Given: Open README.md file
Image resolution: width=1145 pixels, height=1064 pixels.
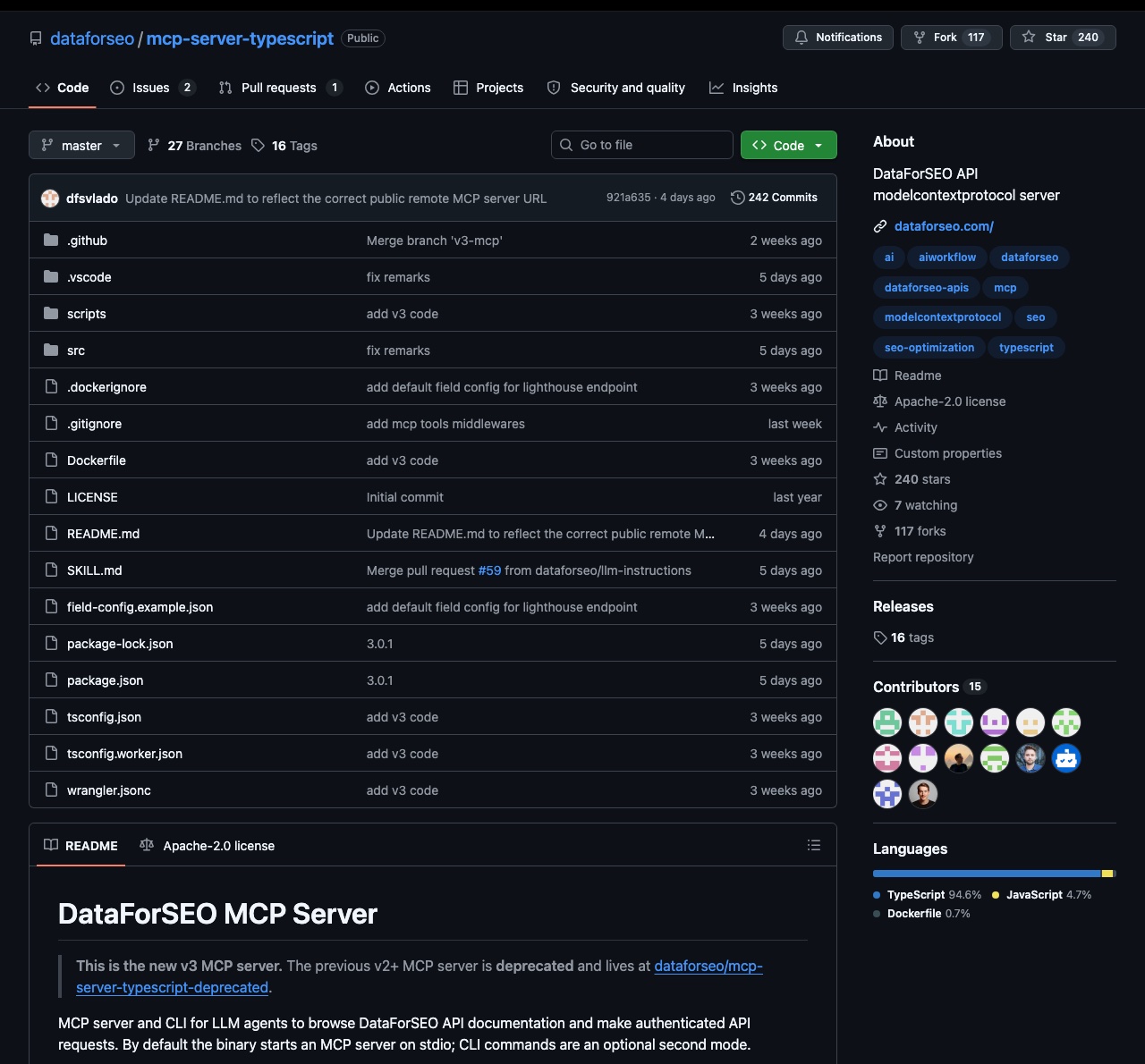Looking at the screenshot, I should (103, 534).
